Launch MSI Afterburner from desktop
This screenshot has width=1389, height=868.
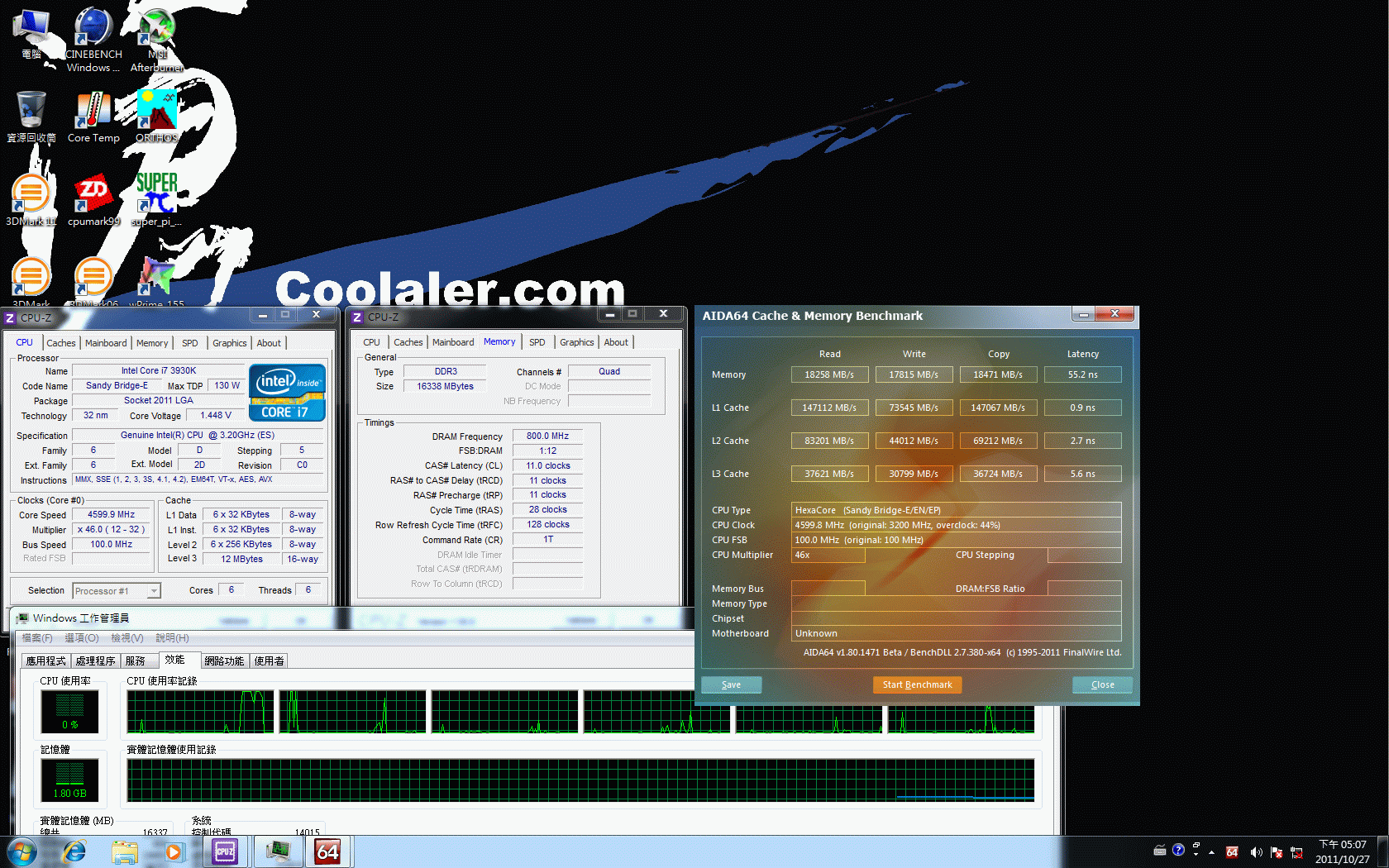[157, 40]
